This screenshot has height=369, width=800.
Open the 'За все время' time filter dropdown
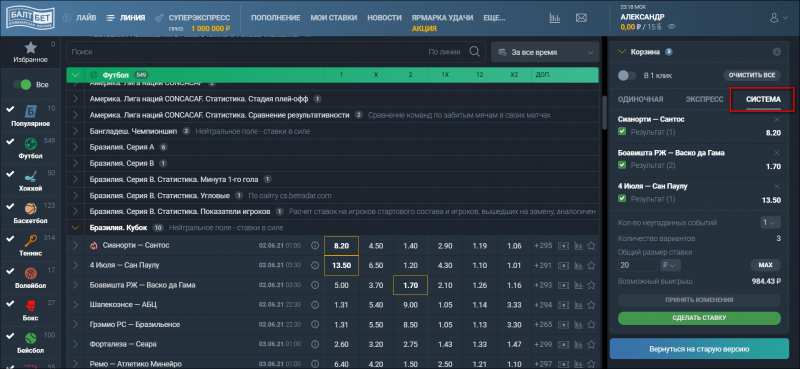coord(544,52)
